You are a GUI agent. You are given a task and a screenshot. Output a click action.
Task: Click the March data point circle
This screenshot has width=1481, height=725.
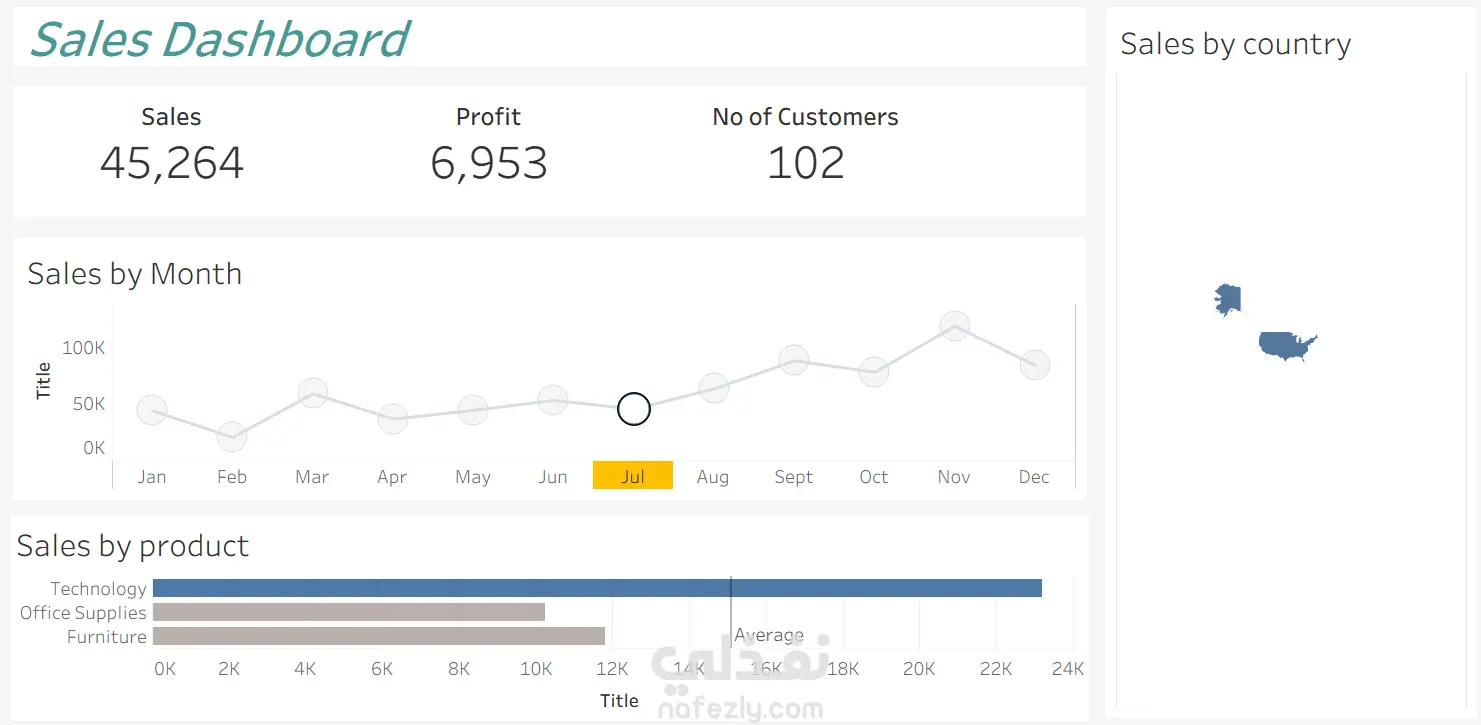pos(313,393)
